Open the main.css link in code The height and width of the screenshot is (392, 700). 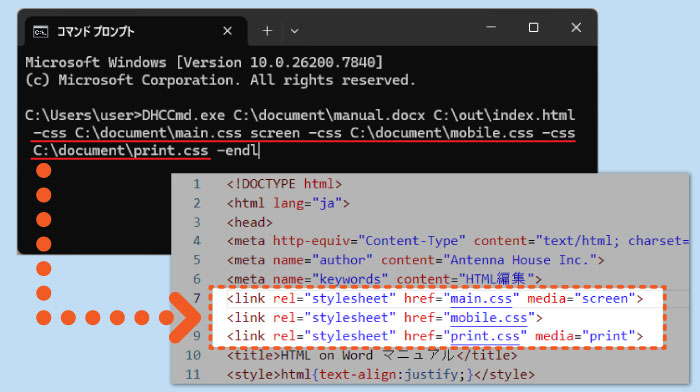click(x=481, y=298)
